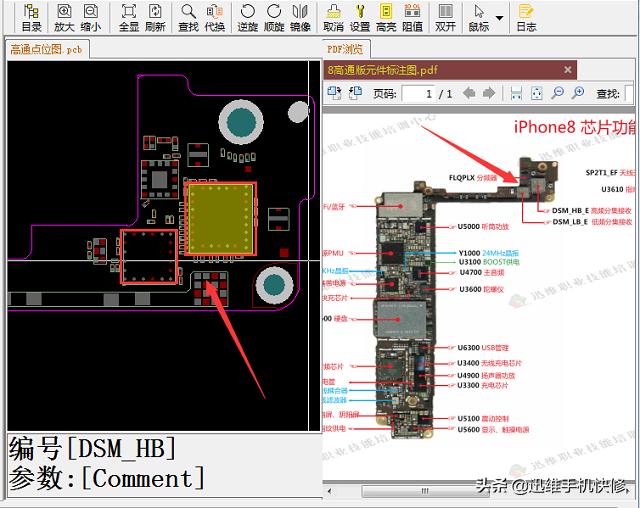Click the 缩小 zoom out tool

90,17
